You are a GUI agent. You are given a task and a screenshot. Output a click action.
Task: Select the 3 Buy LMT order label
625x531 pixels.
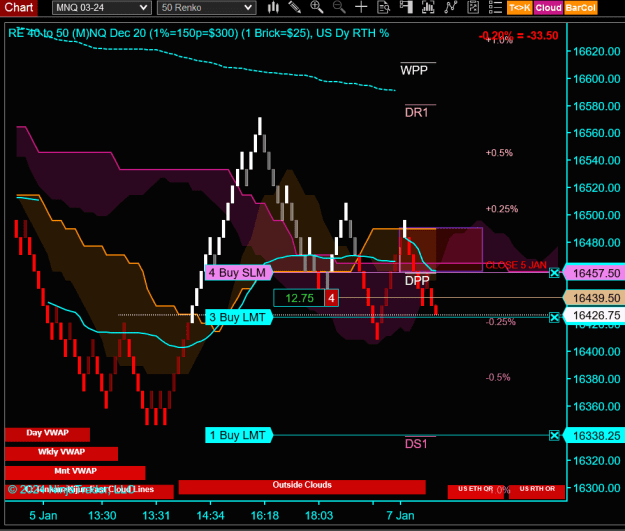[238, 317]
